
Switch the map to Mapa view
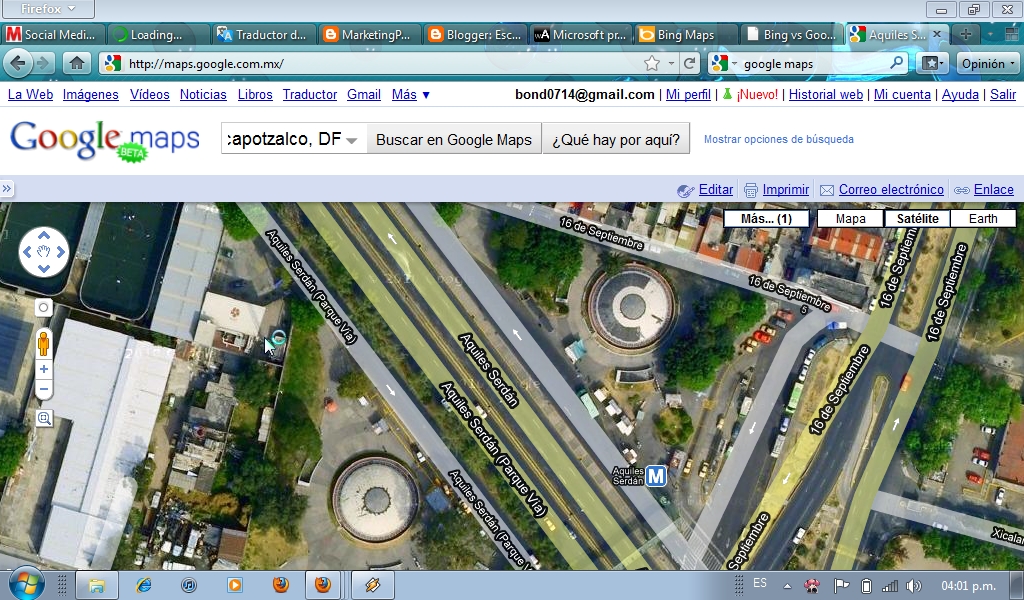[849, 218]
